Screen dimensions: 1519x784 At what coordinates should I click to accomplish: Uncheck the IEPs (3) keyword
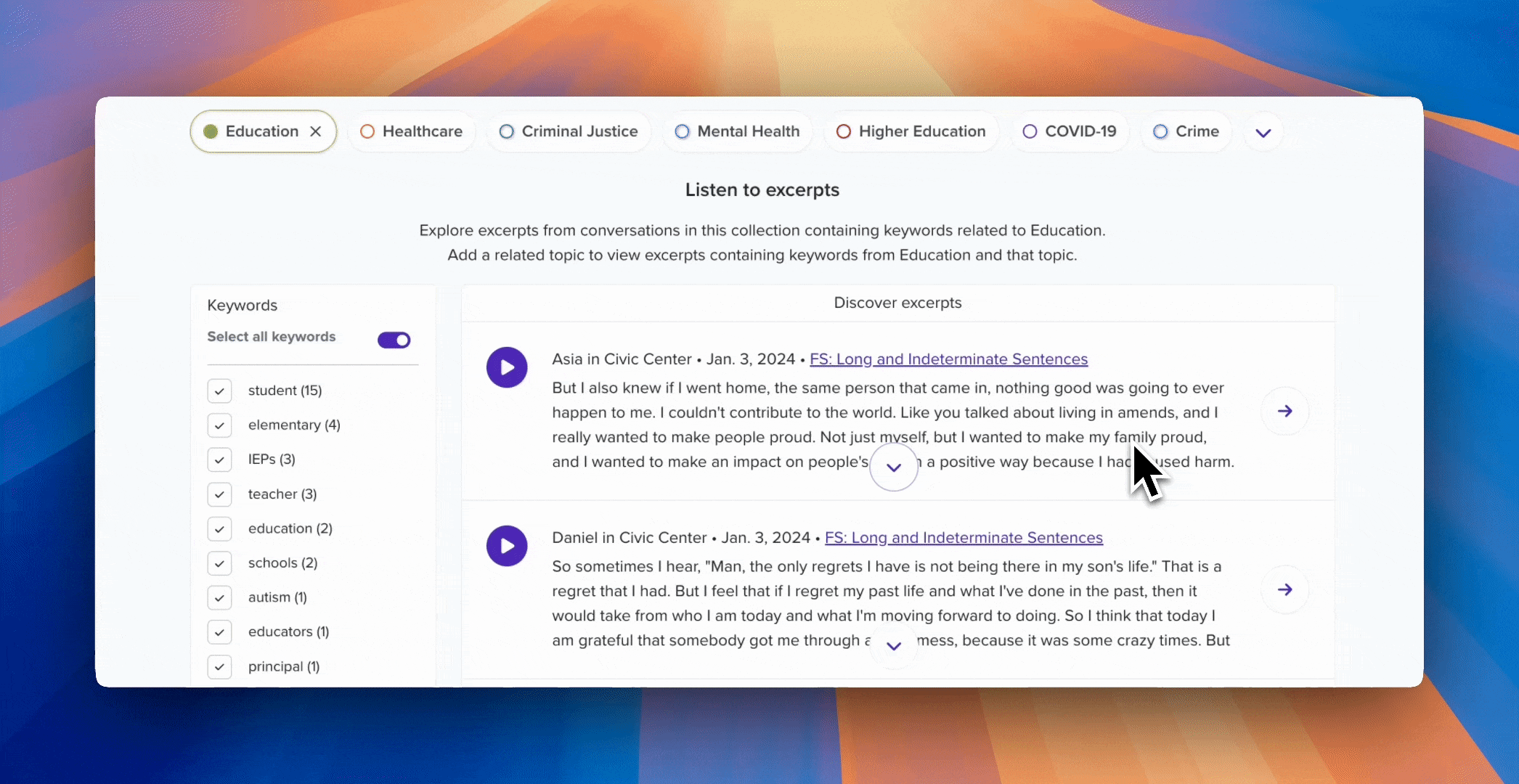point(219,460)
